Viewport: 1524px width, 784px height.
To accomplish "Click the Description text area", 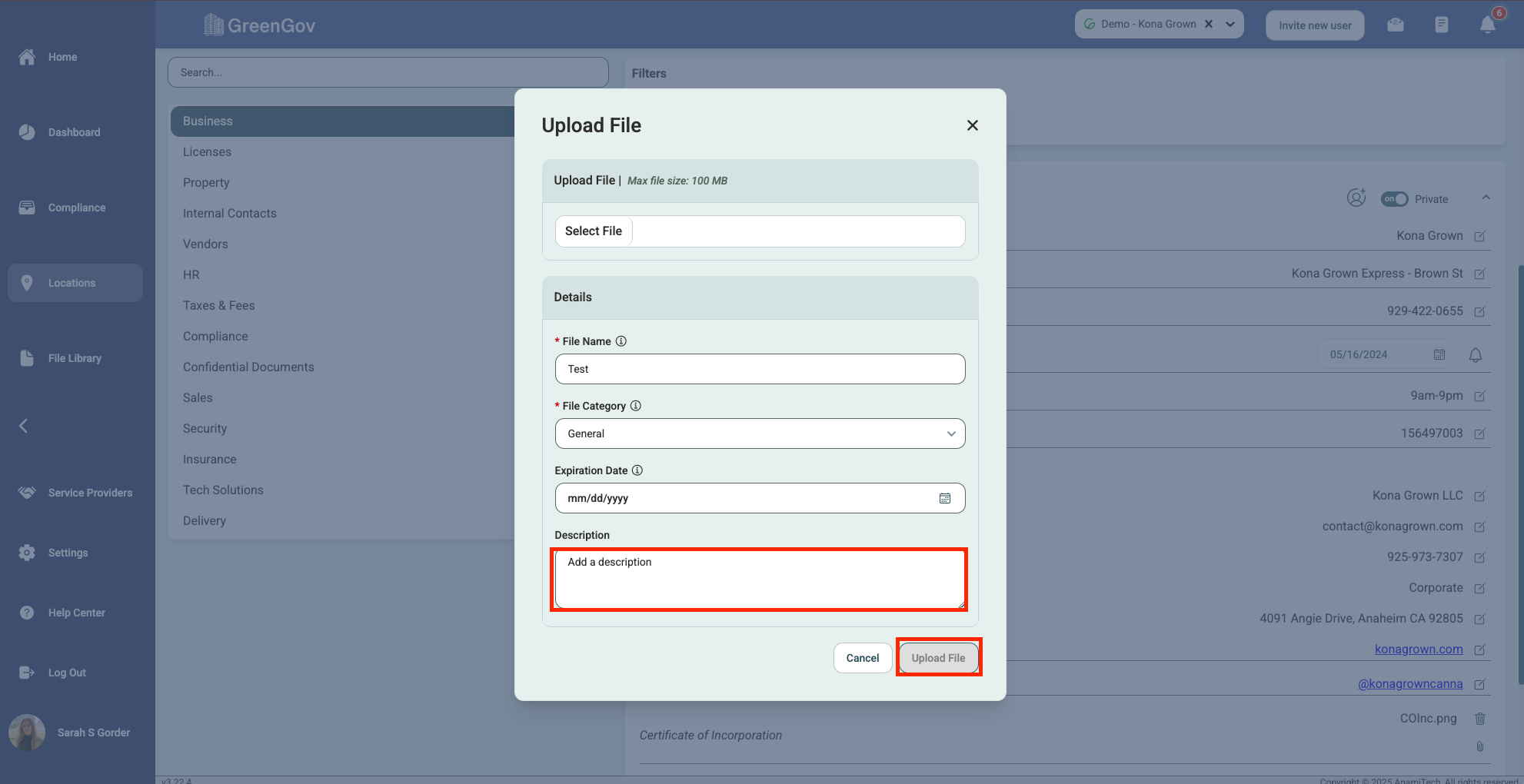I will [x=760, y=579].
